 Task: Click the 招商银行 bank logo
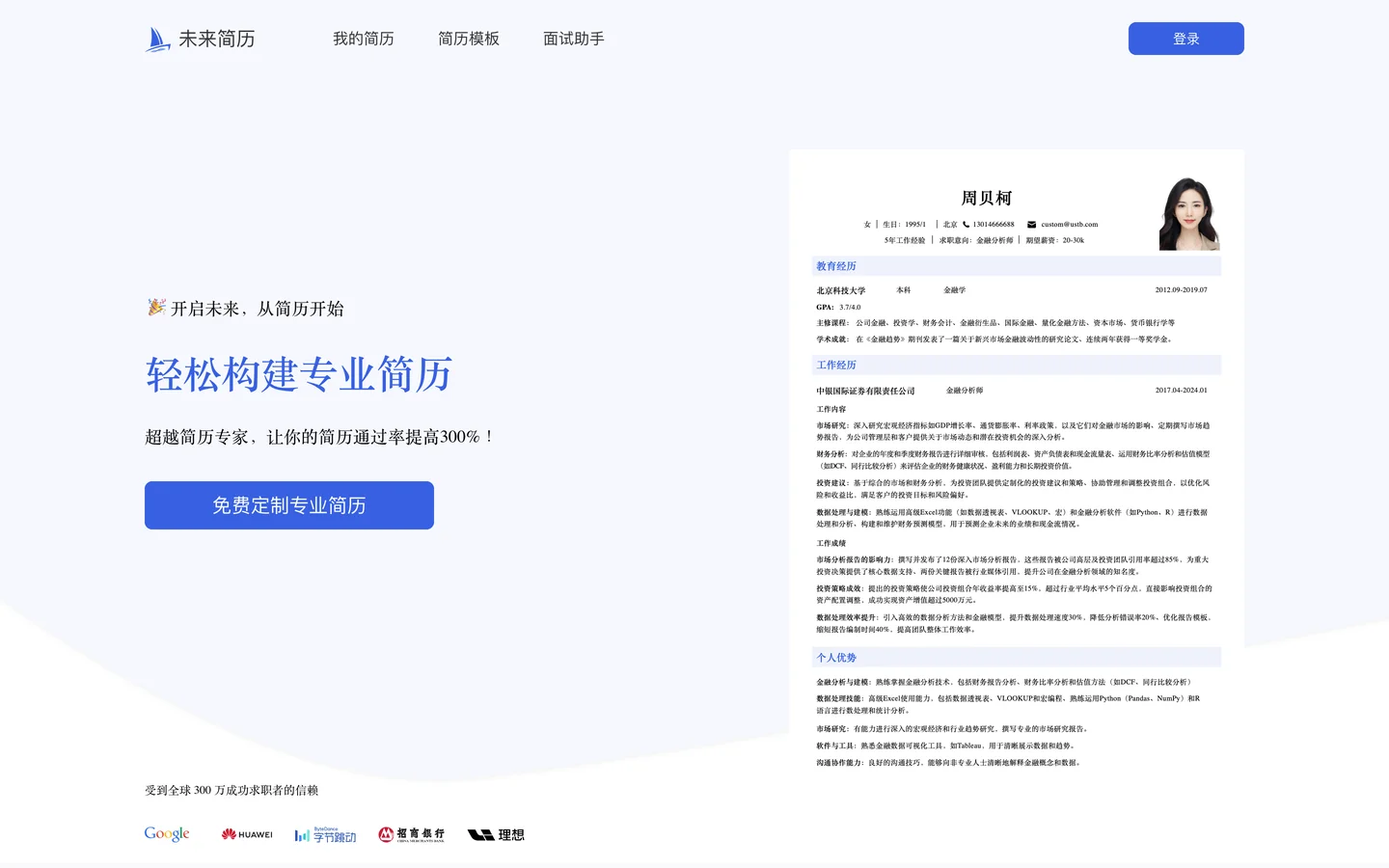[x=412, y=834]
